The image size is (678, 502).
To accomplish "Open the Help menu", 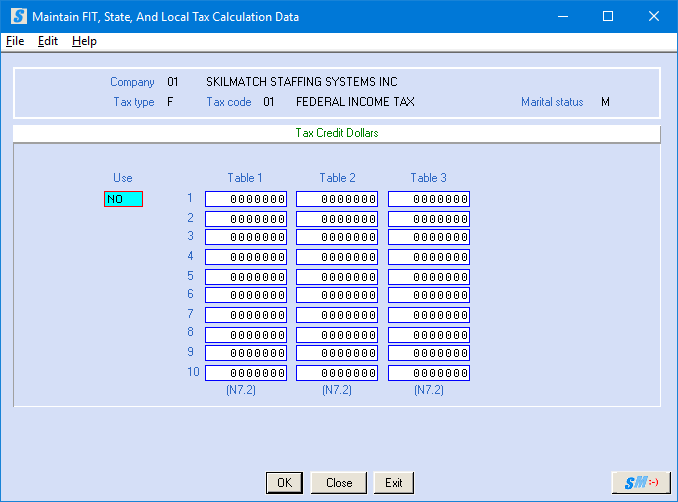I will (84, 41).
